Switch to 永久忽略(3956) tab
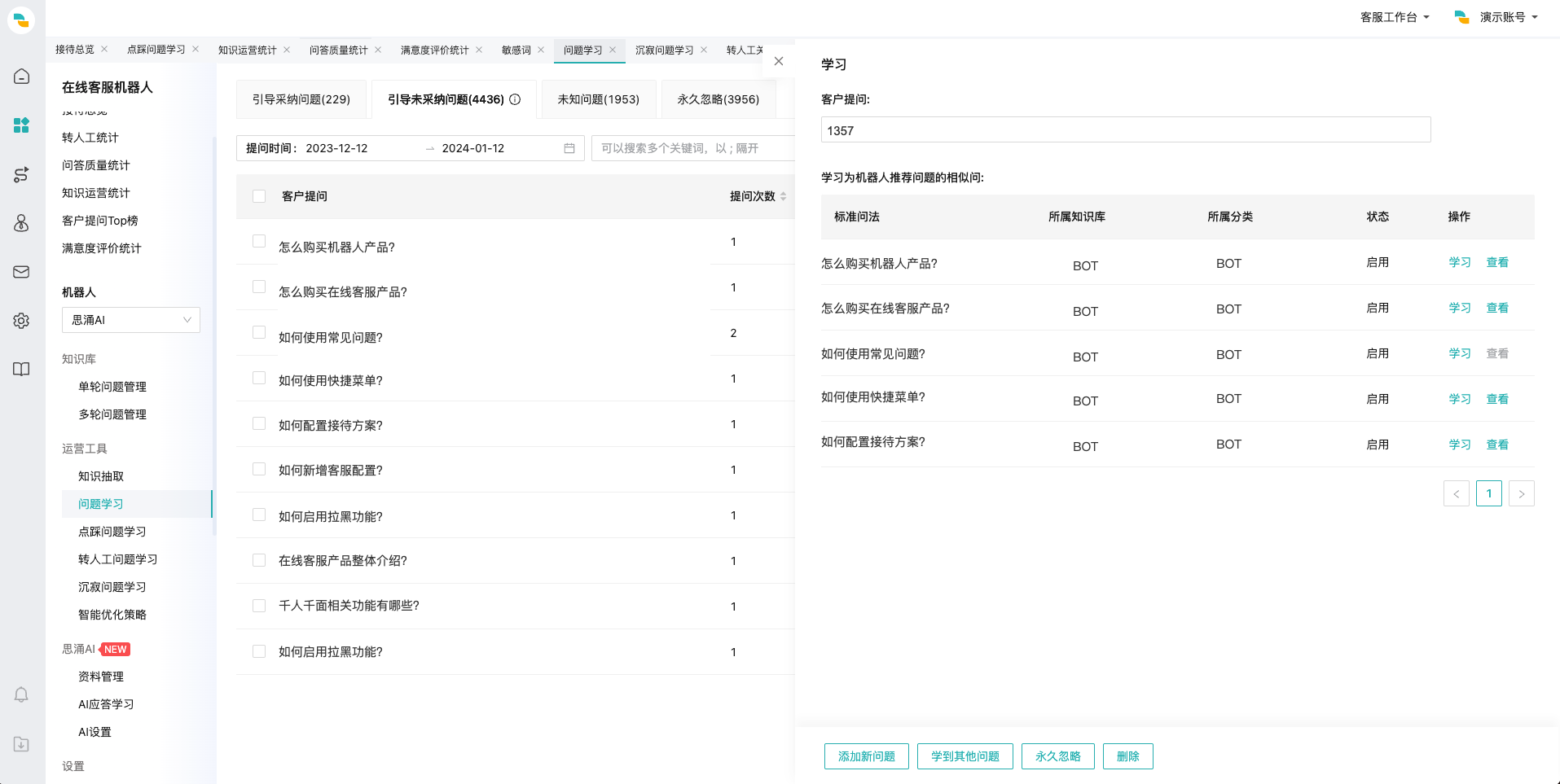The height and width of the screenshot is (784, 1560). coord(718,99)
